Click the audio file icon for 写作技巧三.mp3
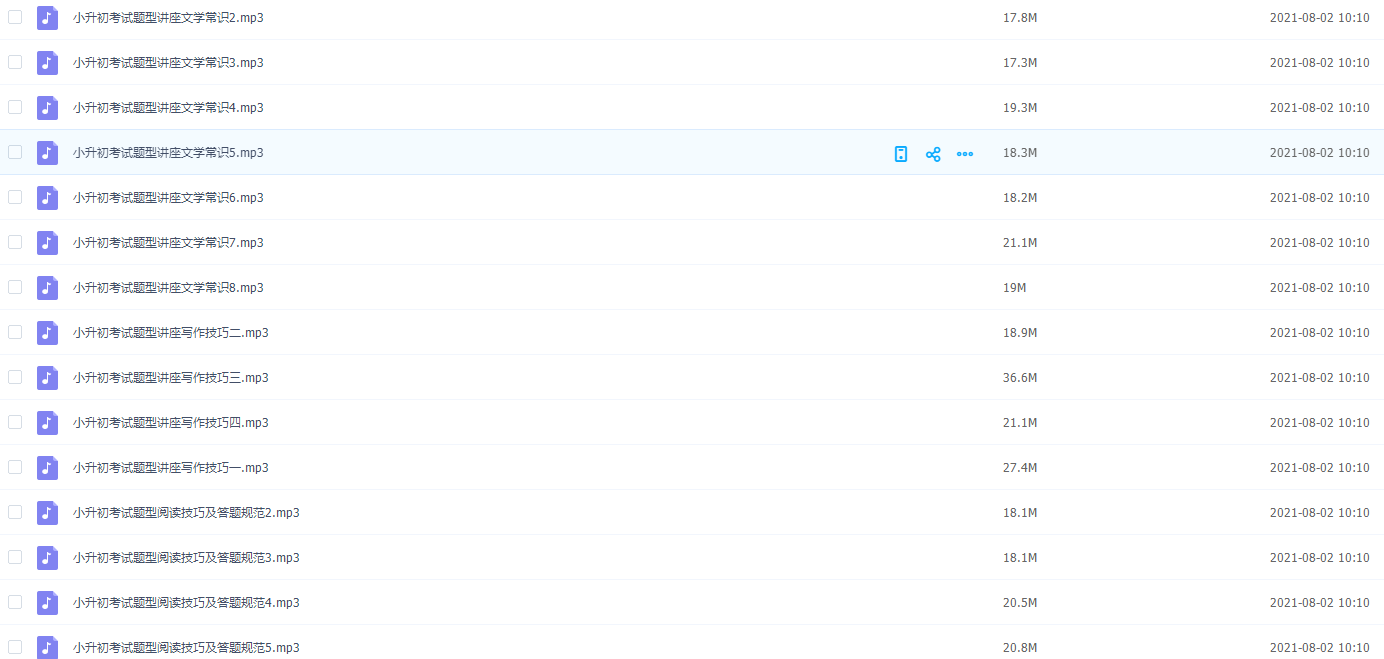This screenshot has height=659, width=1384. (47, 378)
